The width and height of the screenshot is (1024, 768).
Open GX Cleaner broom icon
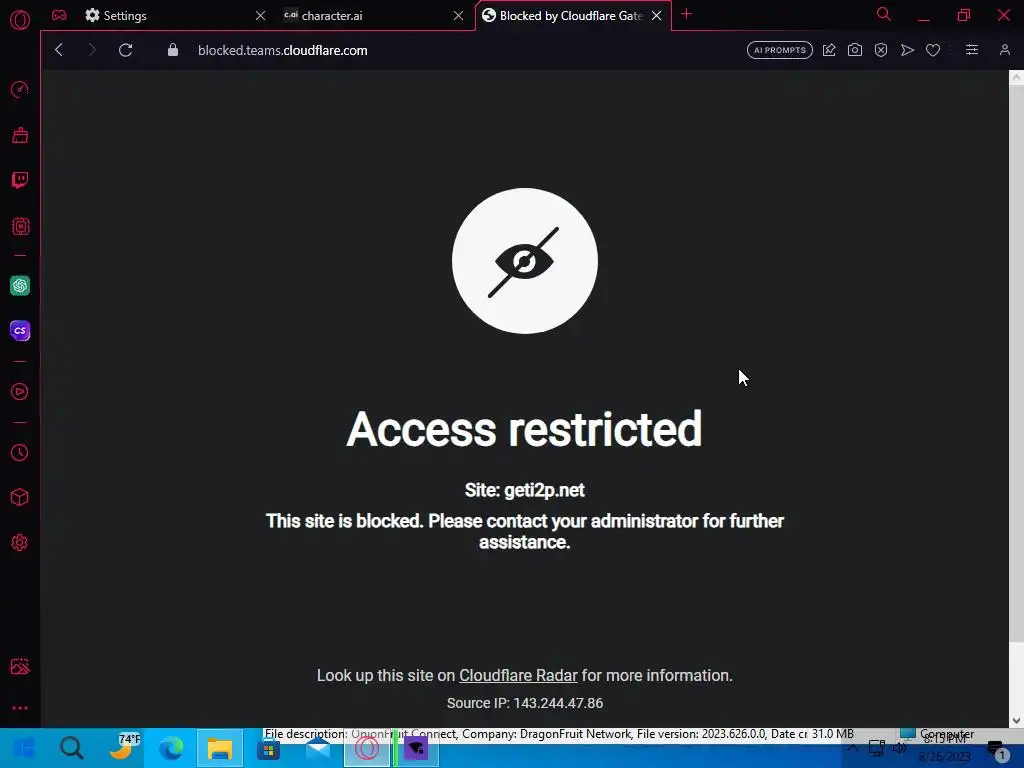(20, 135)
